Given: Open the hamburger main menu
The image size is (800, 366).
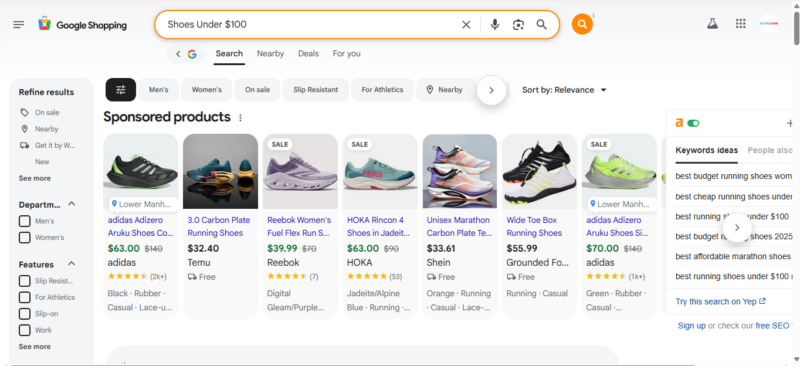Looking at the screenshot, I should [19, 25].
